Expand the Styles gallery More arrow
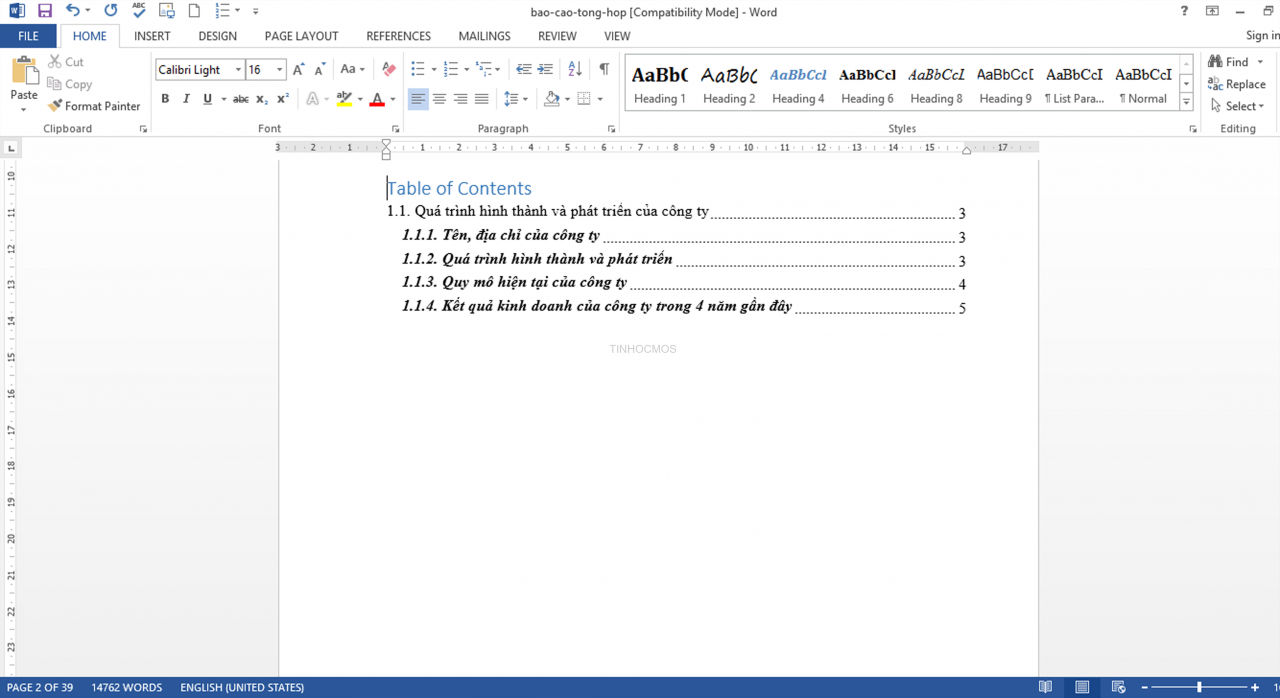The image size is (1280, 698). click(1186, 102)
